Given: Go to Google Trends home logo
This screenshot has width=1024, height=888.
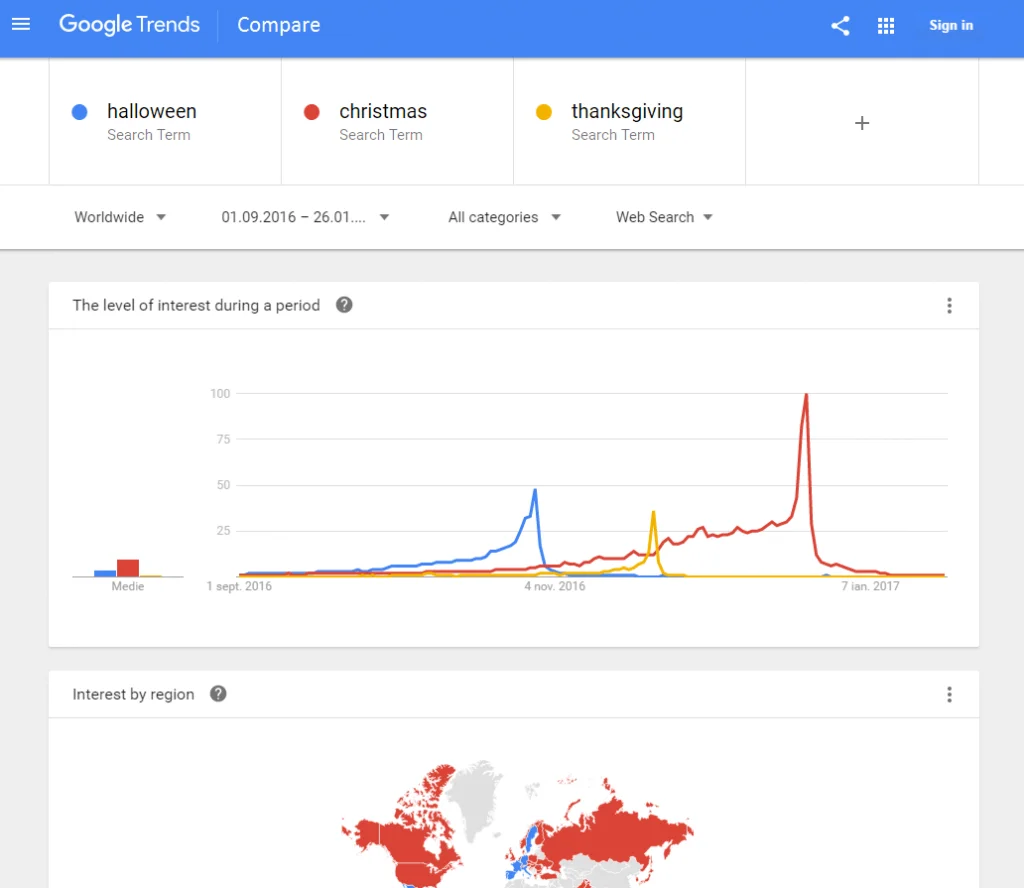Looking at the screenshot, I should (x=129, y=25).
